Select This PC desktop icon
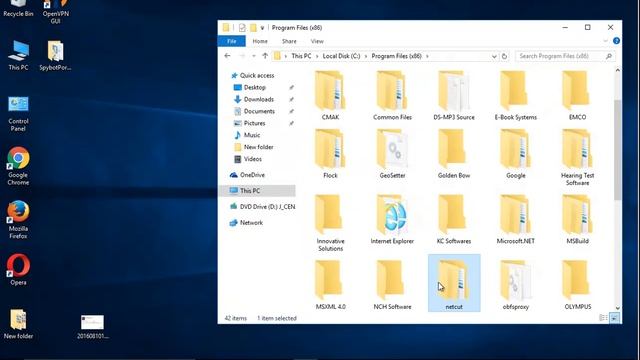 pyautogui.click(x=18, y=56)
